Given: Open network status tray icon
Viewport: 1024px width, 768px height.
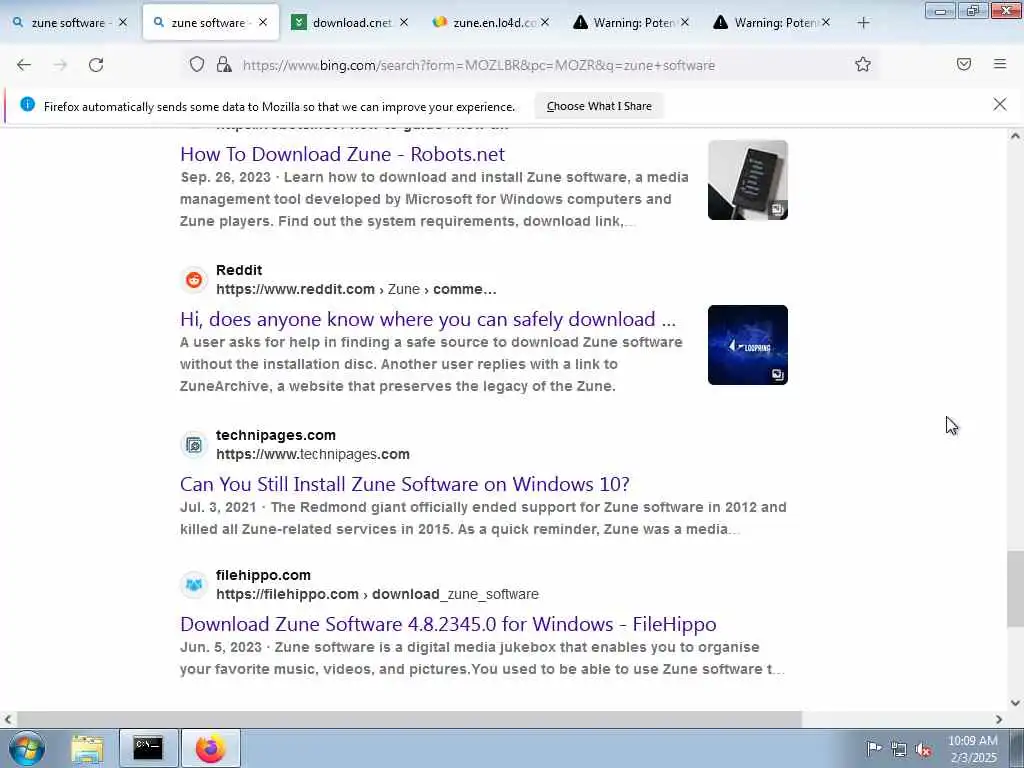Looking at the screenshot, I should pyautogui.click(x=899, y=749).
